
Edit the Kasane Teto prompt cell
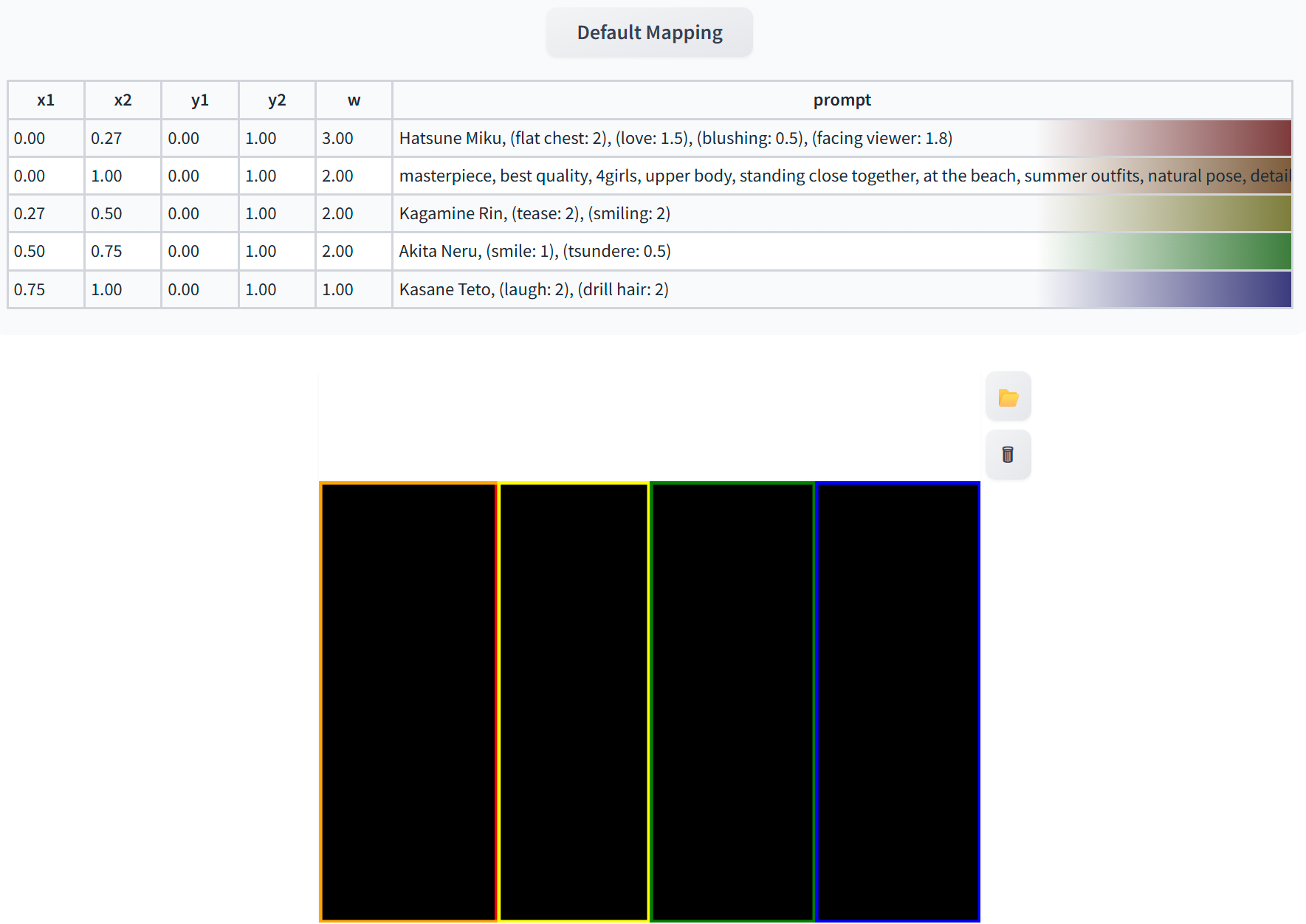(842, 289)
